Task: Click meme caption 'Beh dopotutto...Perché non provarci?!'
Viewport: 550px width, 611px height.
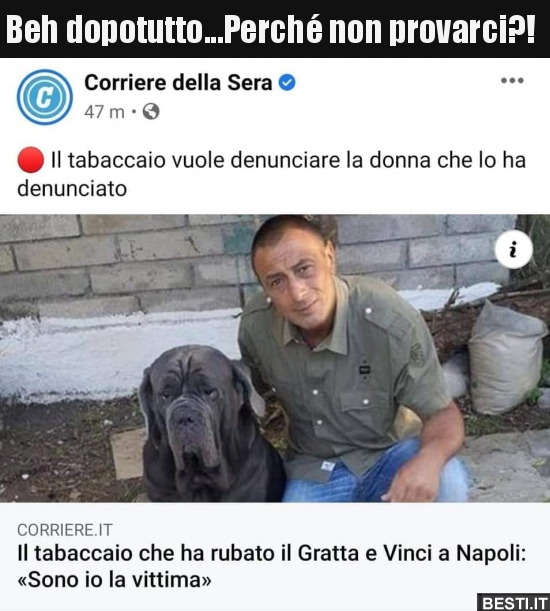Action: tap(271, 30)
